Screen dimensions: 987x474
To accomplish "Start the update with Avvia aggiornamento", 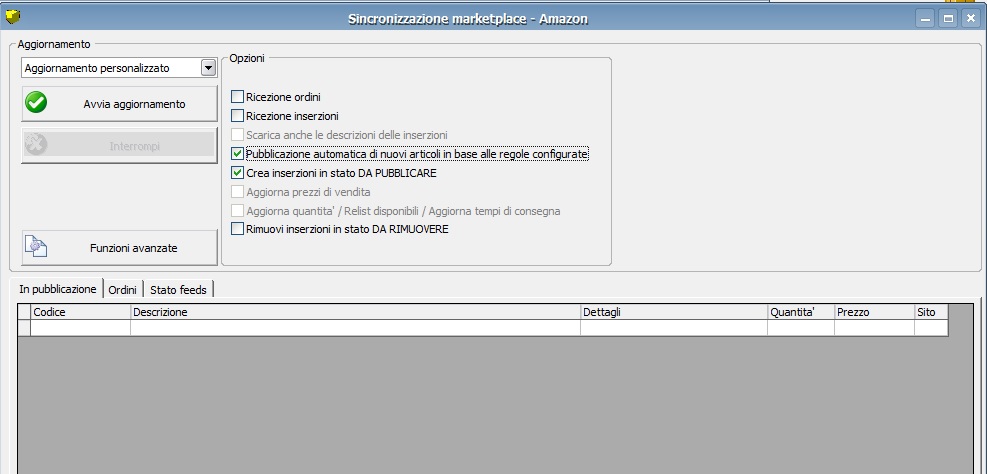I will pos(120,104).
